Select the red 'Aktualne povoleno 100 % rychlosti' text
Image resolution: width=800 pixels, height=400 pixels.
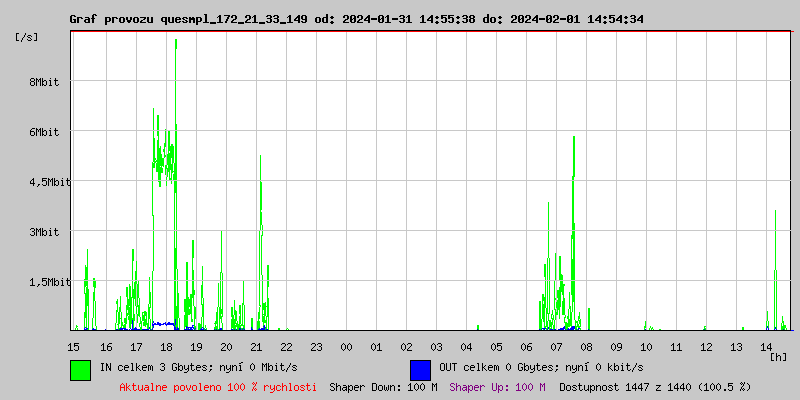coord(217,386)
